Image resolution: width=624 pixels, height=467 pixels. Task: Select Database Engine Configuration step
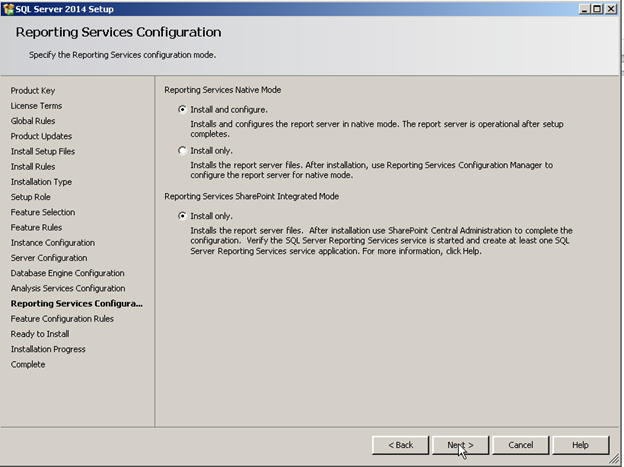(68, 273)
